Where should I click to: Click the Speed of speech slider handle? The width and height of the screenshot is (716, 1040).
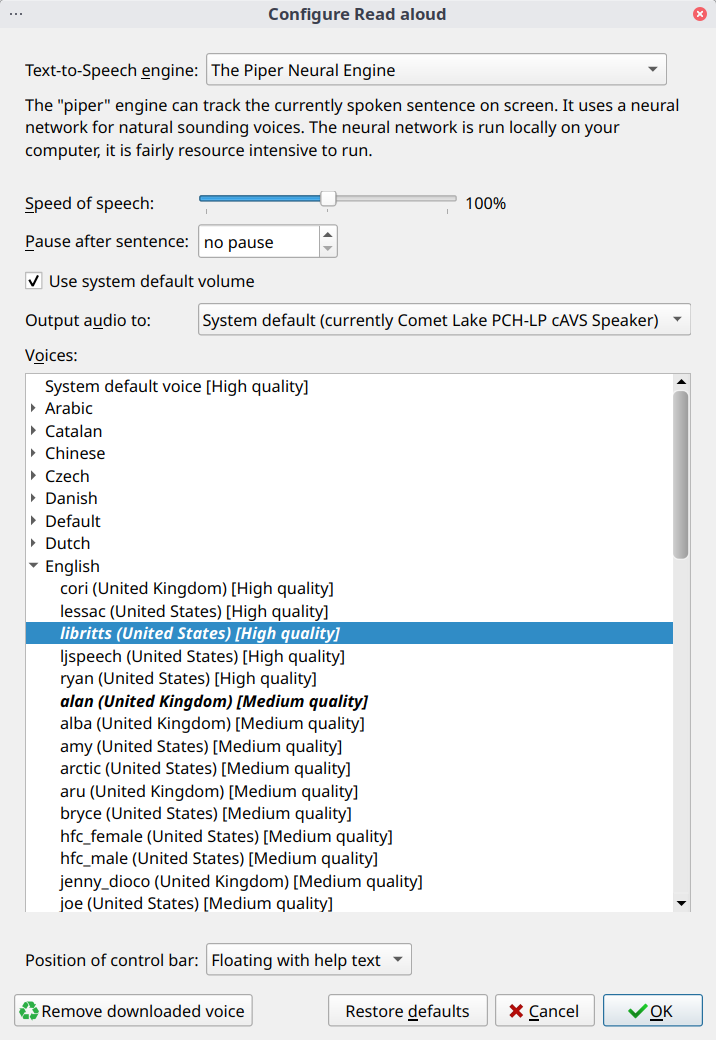[328, 199]
